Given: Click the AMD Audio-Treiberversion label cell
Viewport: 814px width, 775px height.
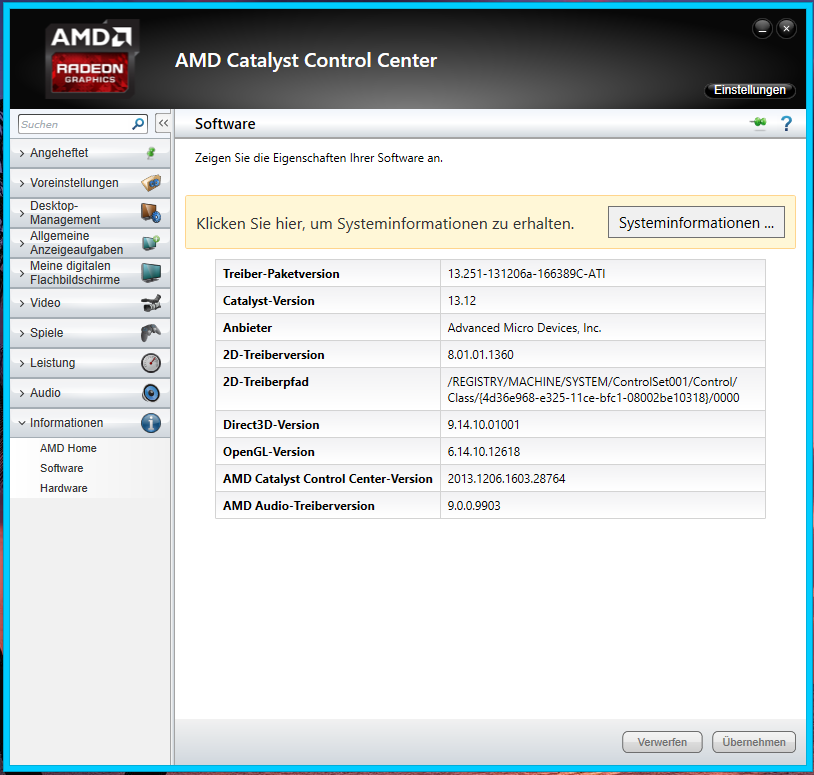Looking at the screenshot, I should (328, 506).
